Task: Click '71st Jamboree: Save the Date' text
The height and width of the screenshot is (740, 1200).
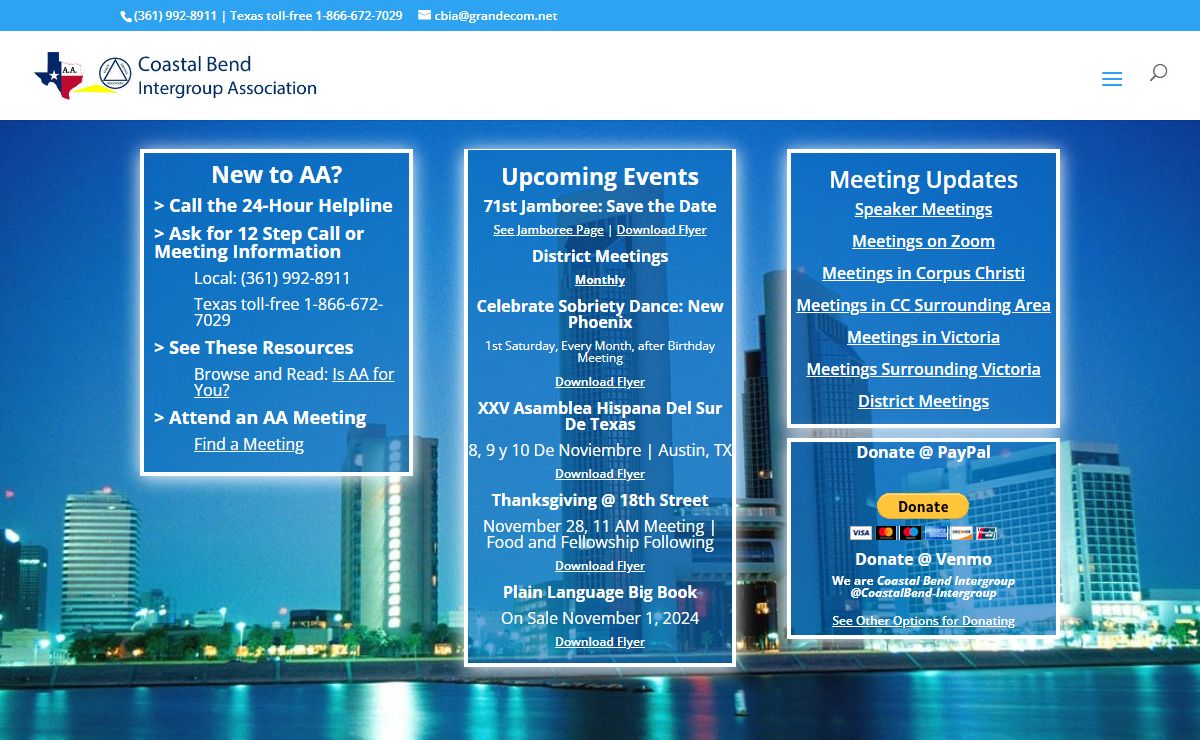Action: click(600, 206)
